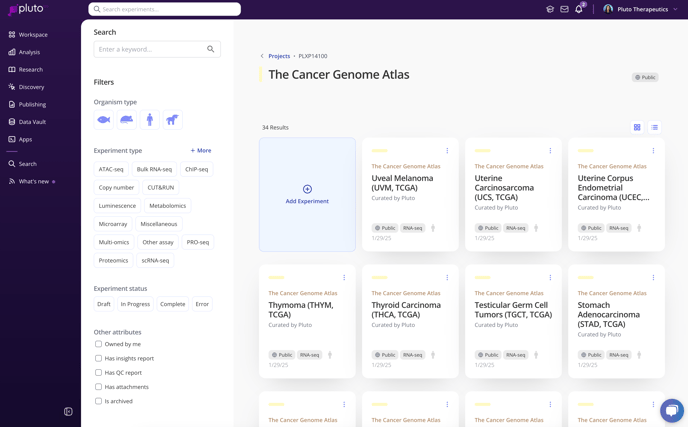Open Apps in the sidebar
The height and width of the screenshot is (427, 688).
(x=20, y=140)
